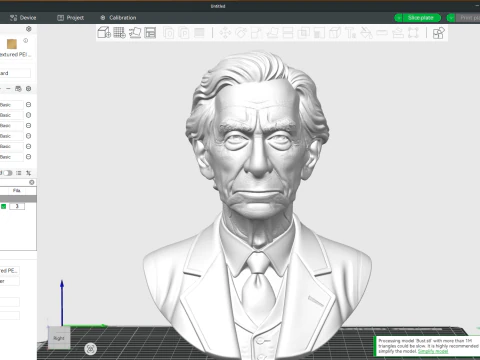Open filament settings gear icon

29,89
